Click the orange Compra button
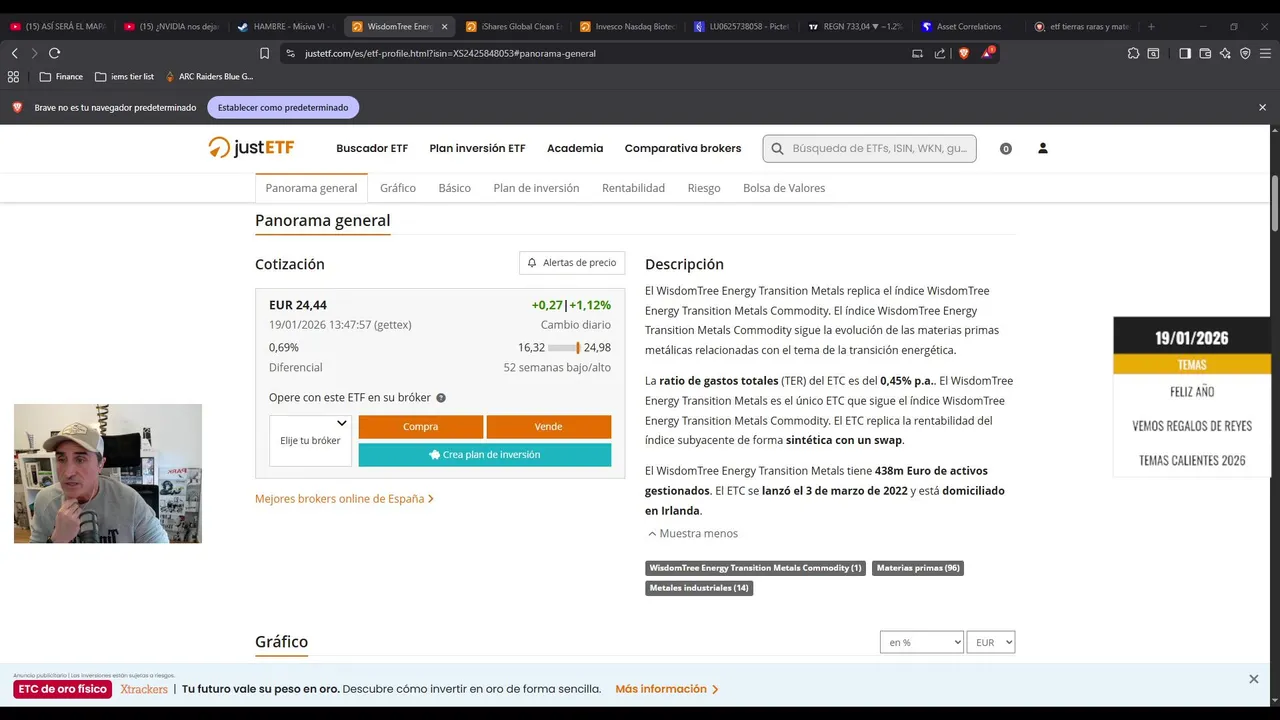 pyautogui.click(x=421, y=427)
